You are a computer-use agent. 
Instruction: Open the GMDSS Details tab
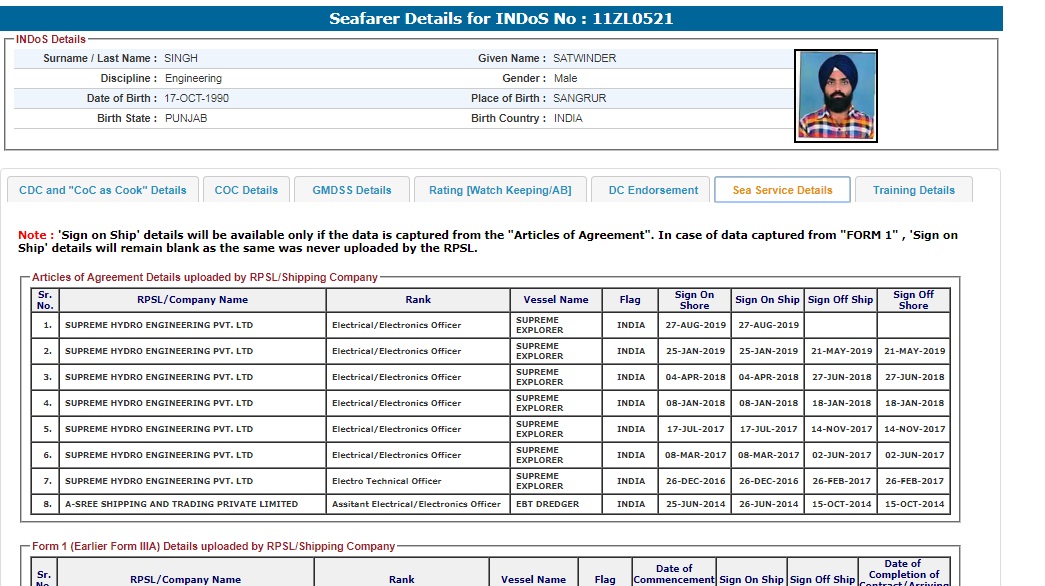(352, 190)
